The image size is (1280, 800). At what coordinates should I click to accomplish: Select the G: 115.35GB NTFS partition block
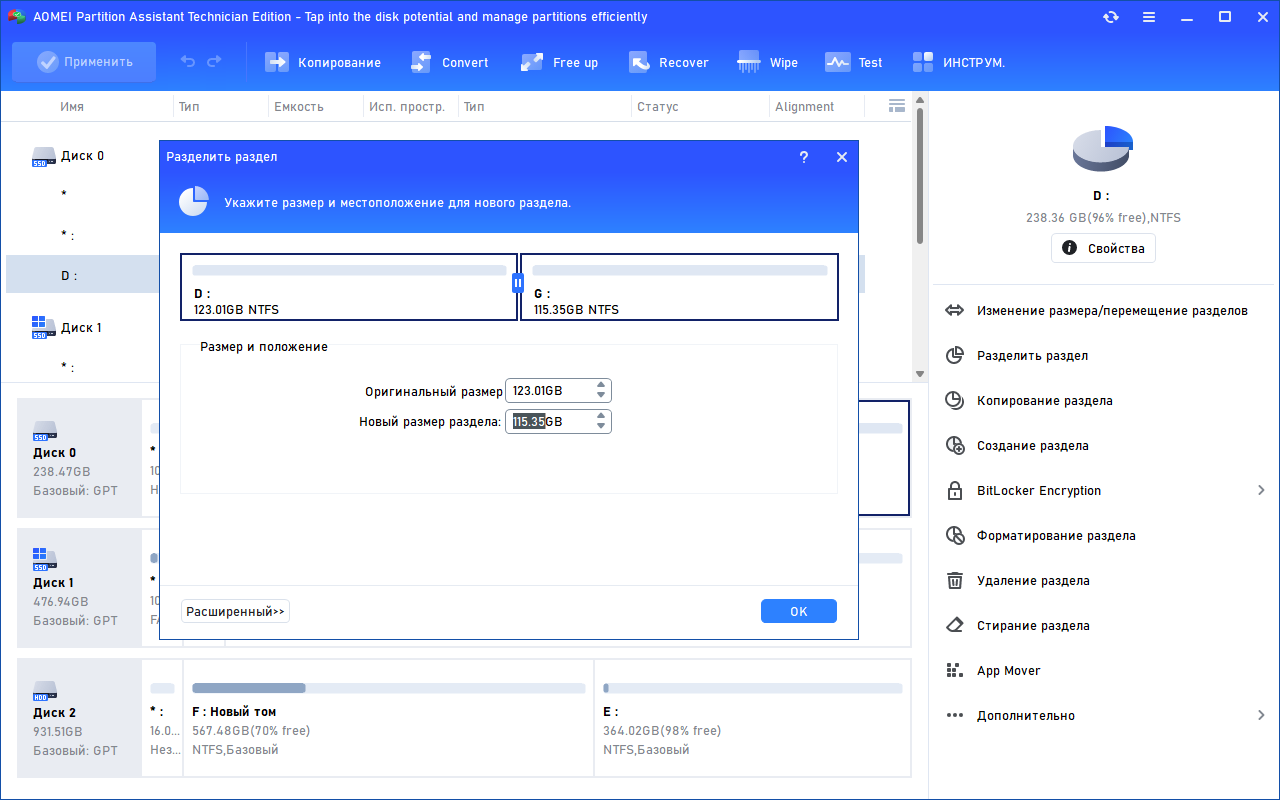[x=680, y=287]
